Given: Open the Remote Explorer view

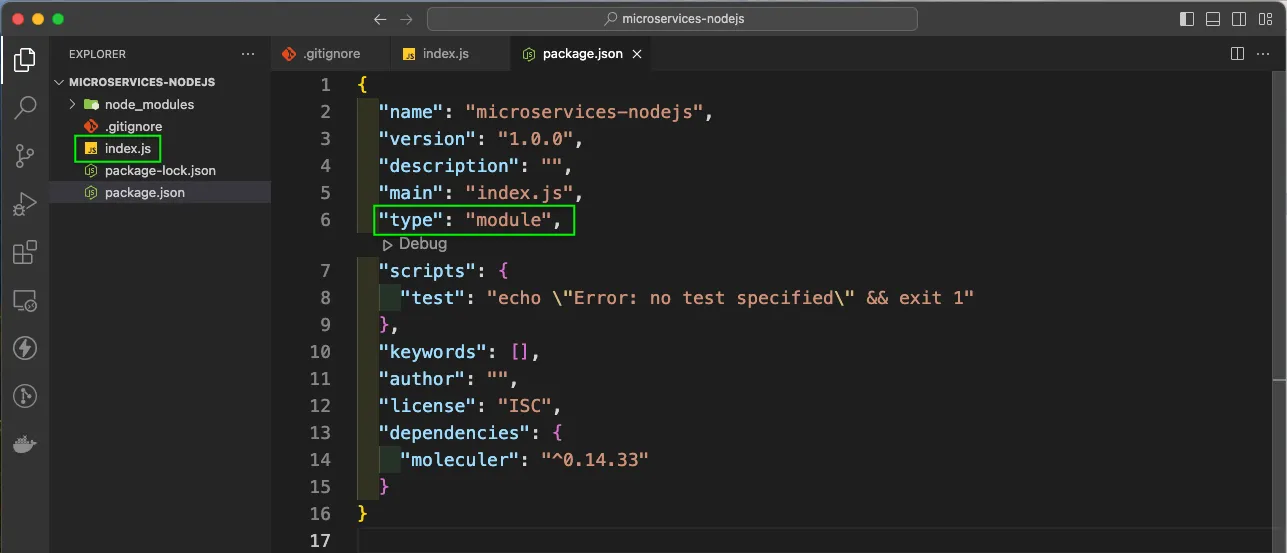Looking at the screenshot, I should (x=25, y=300).
